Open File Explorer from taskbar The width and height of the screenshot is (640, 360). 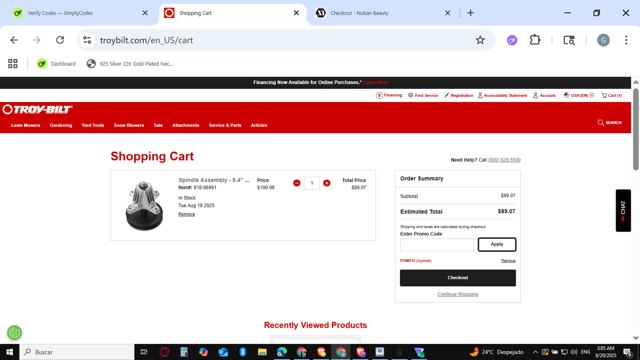[x=262, y=352]
